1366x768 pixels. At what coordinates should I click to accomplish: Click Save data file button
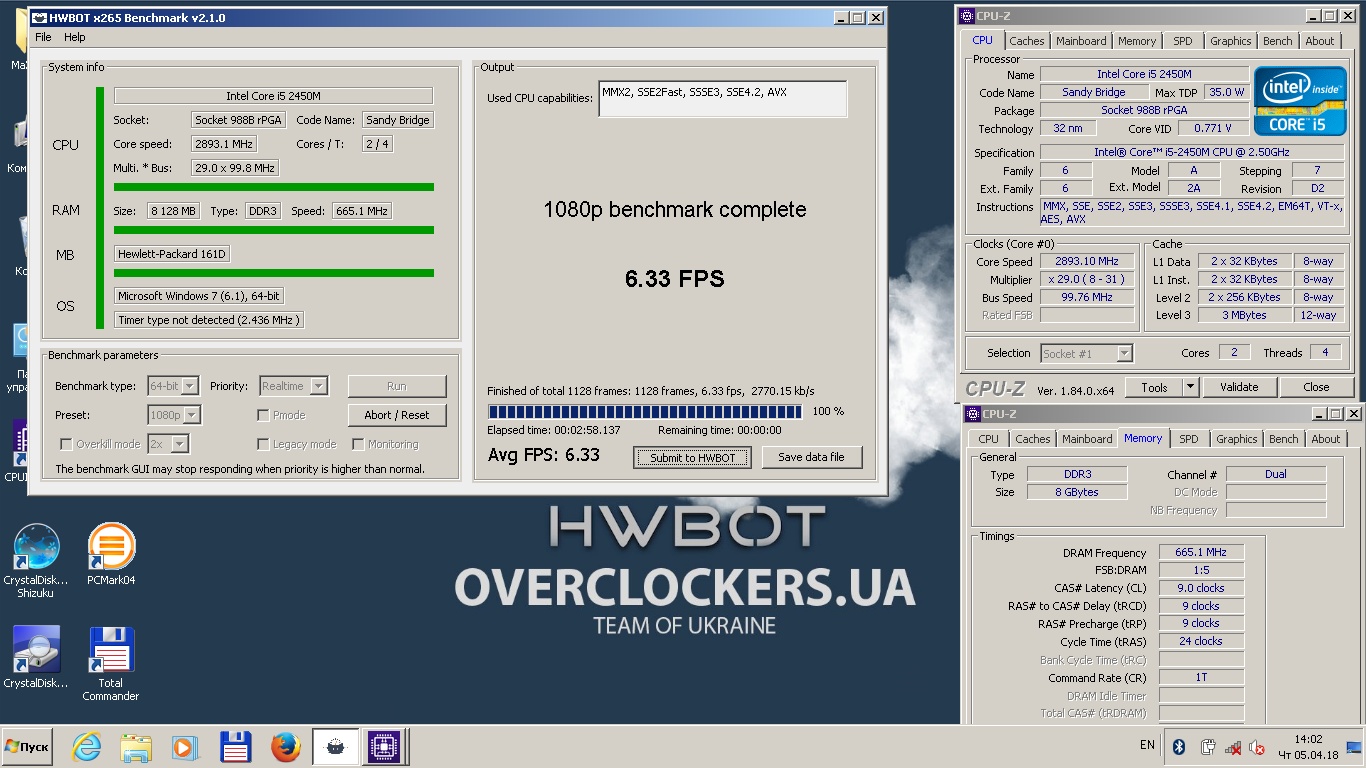coord(811,457)
